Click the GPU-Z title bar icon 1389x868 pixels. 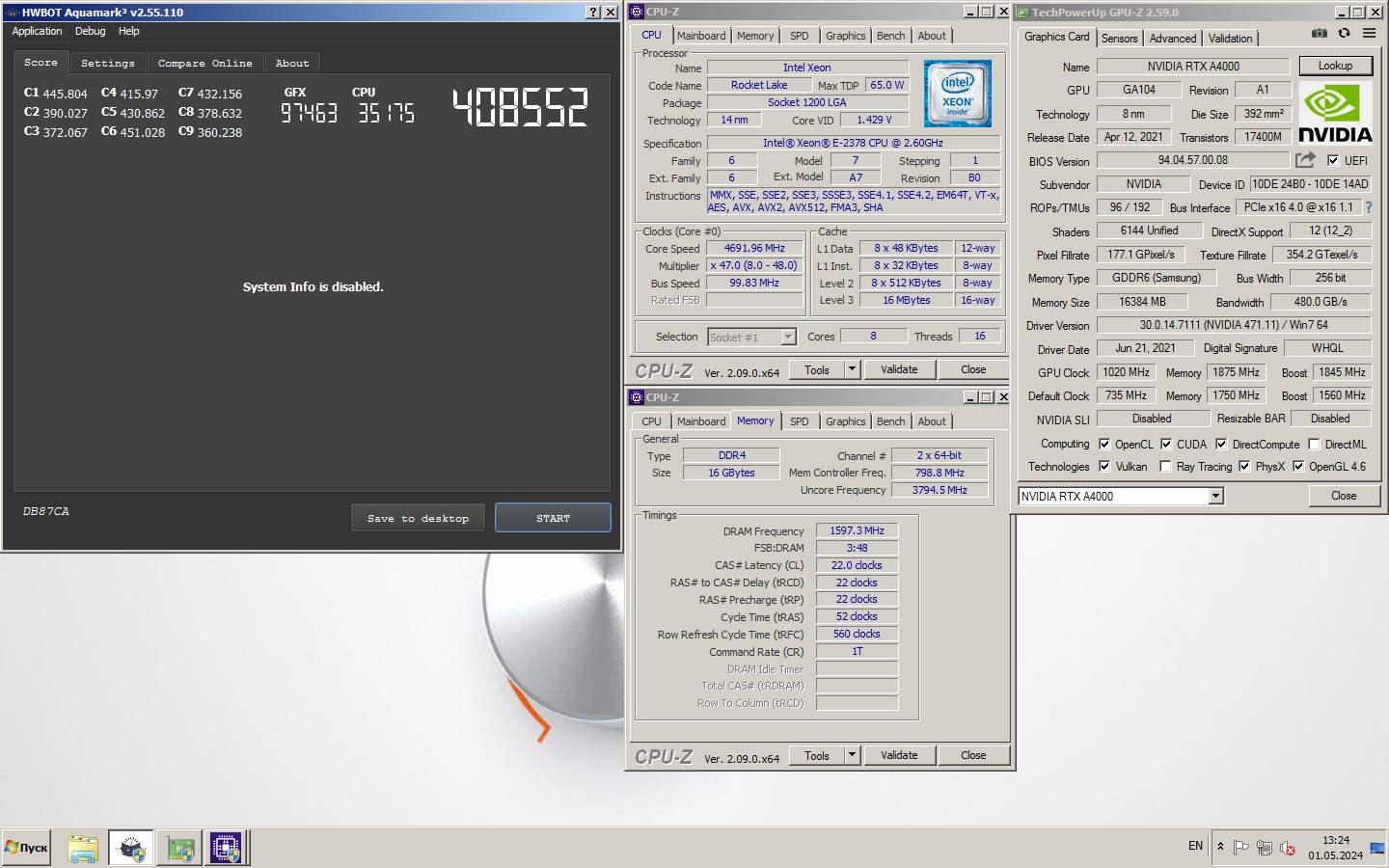(1023, 13)
